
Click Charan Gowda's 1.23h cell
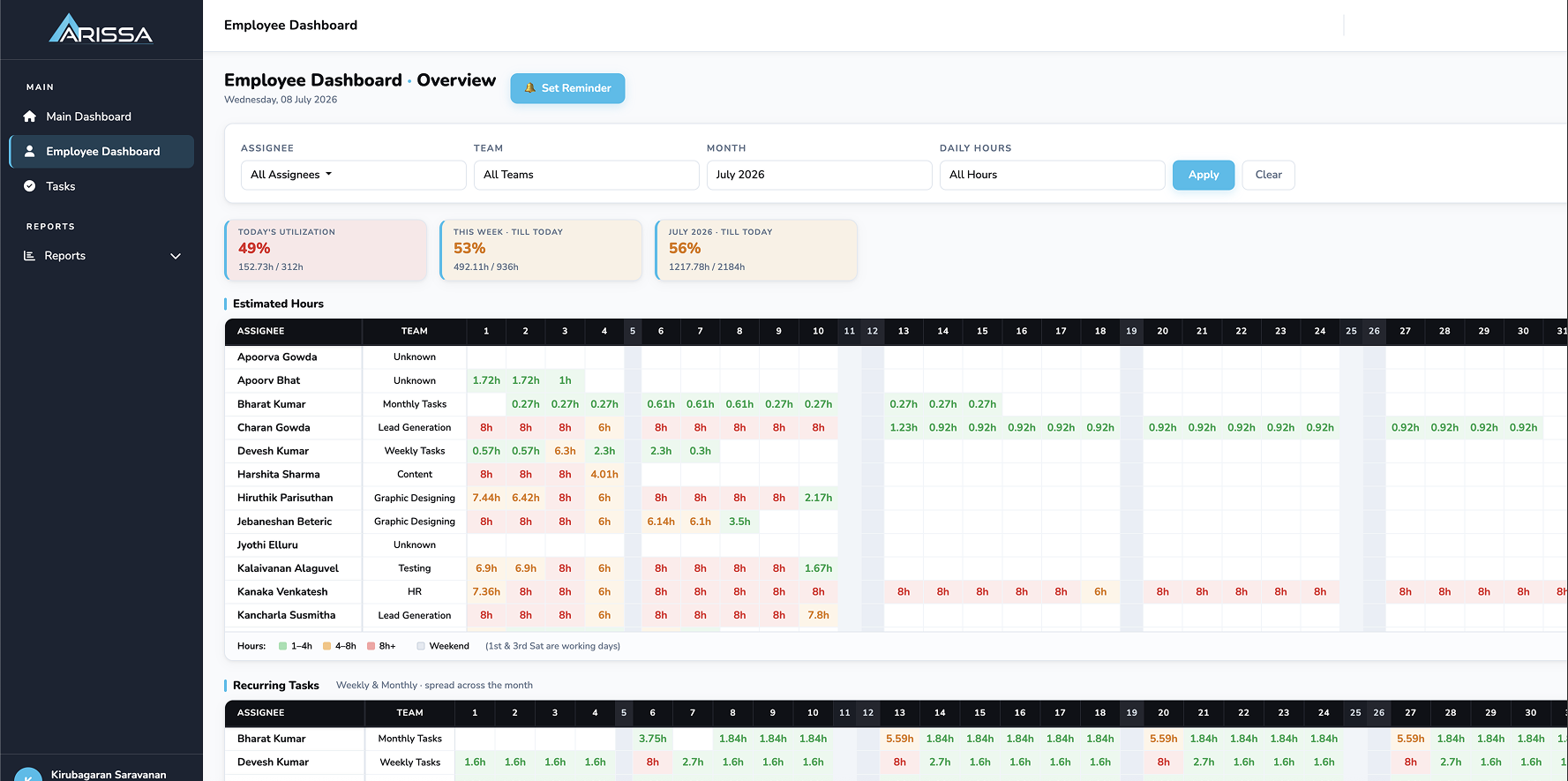[x=904, y=427]
